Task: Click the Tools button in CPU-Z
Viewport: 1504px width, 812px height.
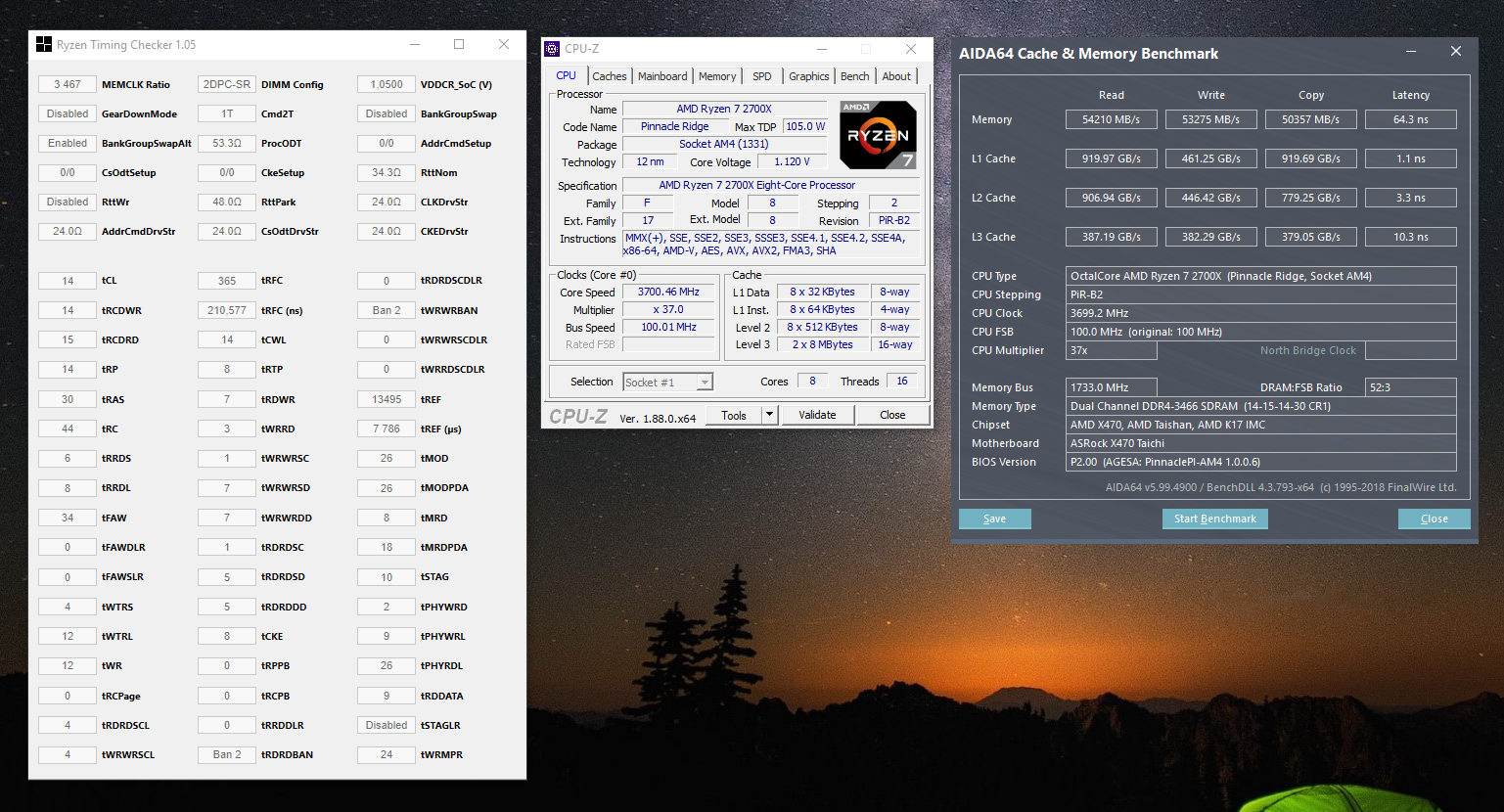Action: point(734,415)
